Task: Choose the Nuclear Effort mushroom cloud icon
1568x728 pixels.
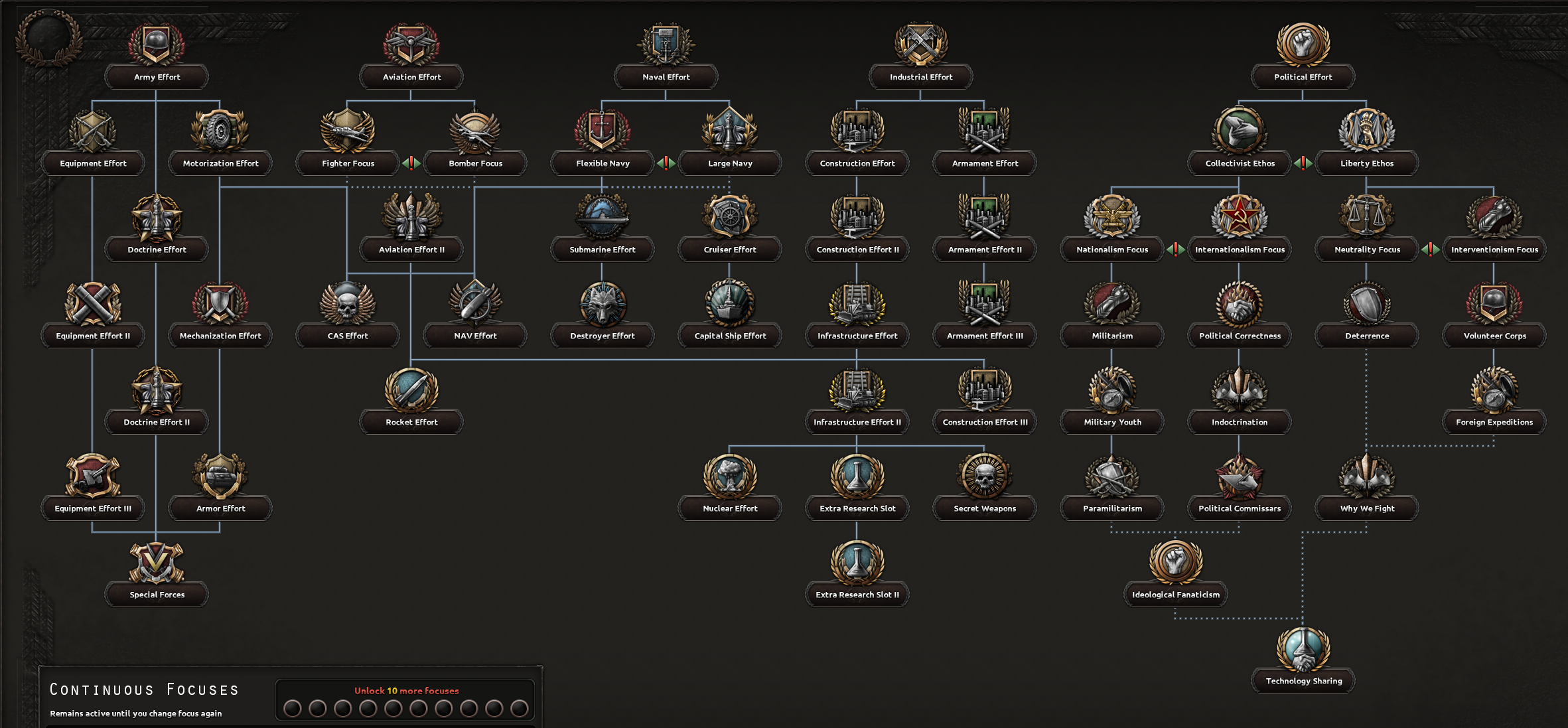Action: point(729,476)
